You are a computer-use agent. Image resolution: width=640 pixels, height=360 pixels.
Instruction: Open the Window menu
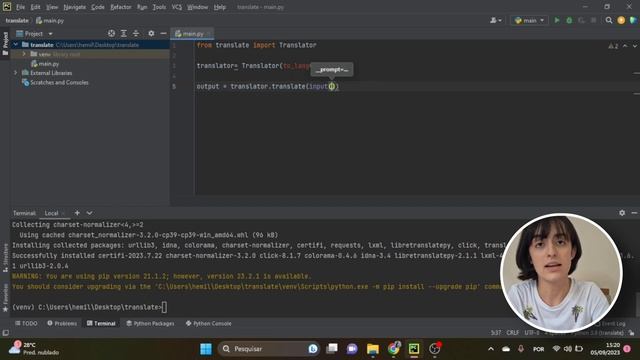(198, 7)
